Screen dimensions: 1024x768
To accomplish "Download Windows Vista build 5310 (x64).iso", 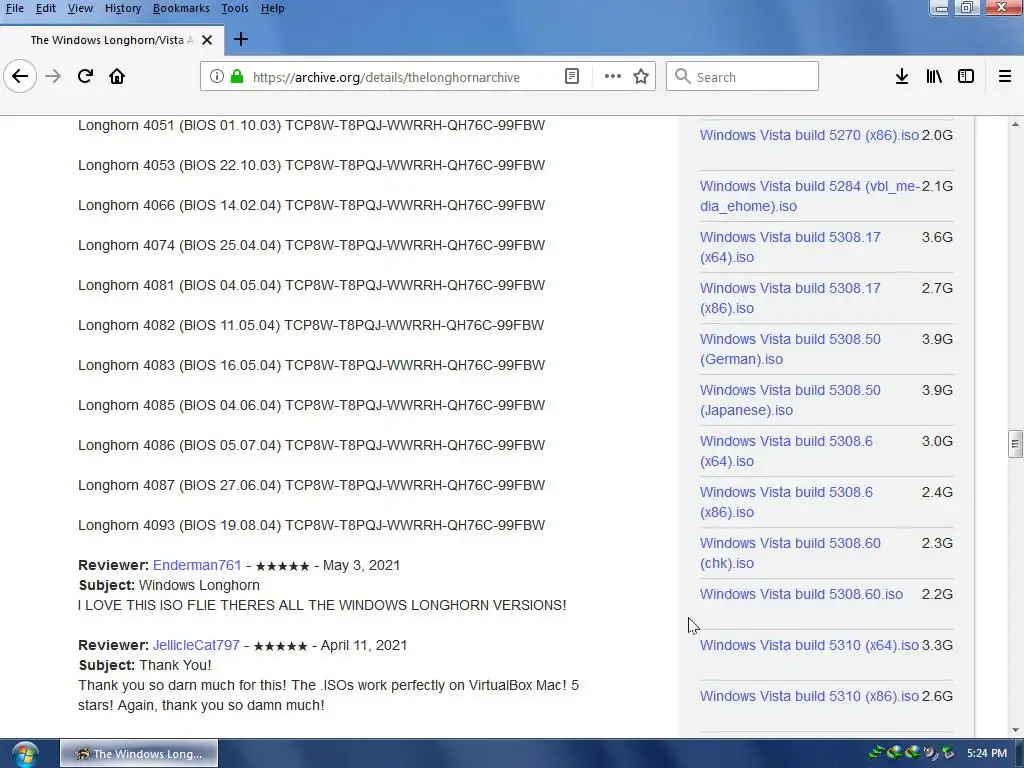I will [x=809, y=645].
